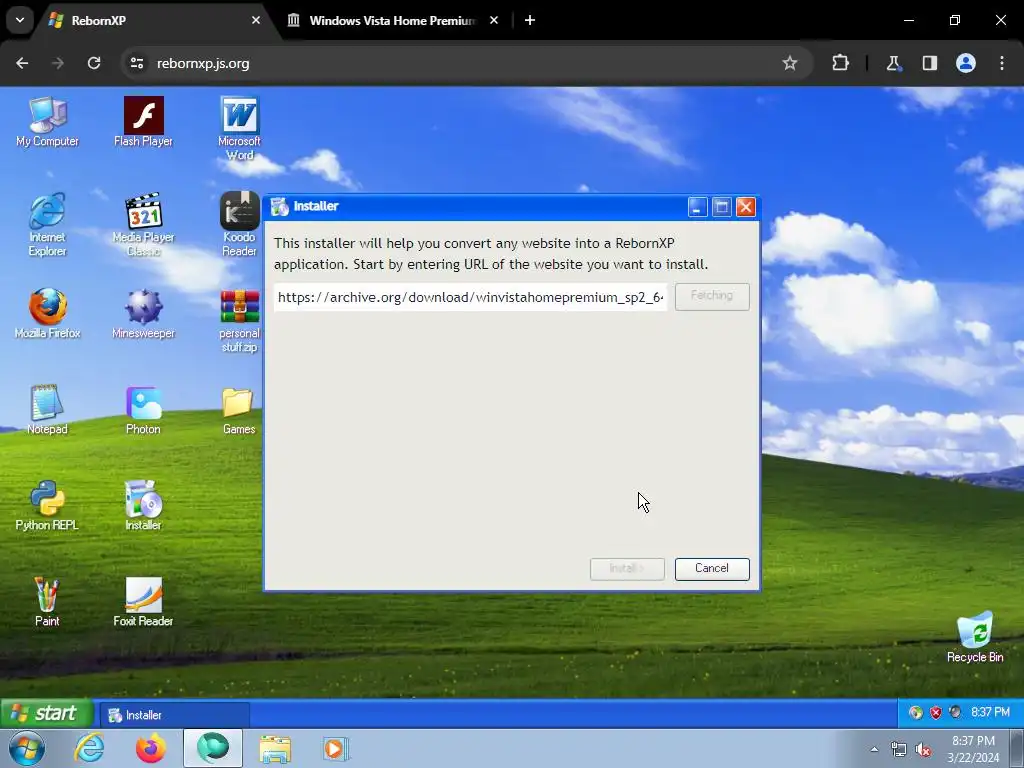1024x768 pixels.
Task: Close the Installer window
Action: pyautogui.click(x=745, y=207)
